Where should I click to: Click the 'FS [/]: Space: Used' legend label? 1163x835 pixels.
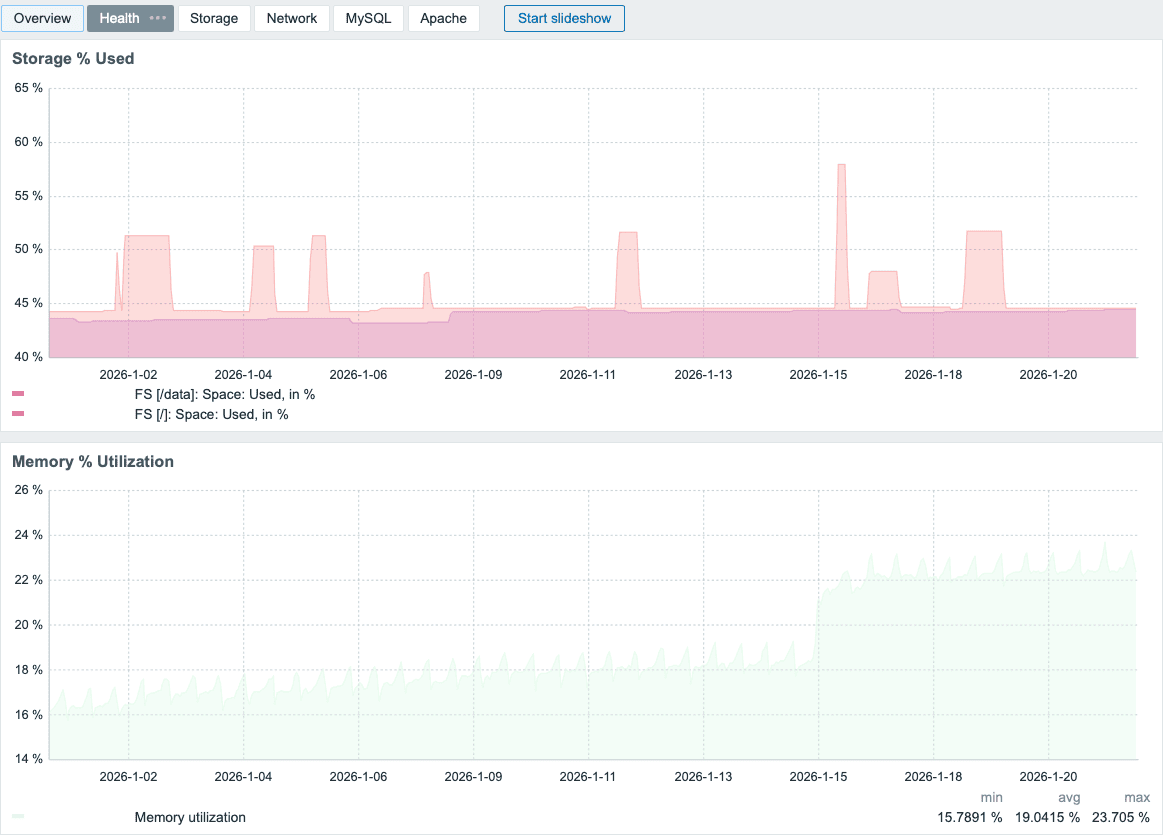pos(211,414)
